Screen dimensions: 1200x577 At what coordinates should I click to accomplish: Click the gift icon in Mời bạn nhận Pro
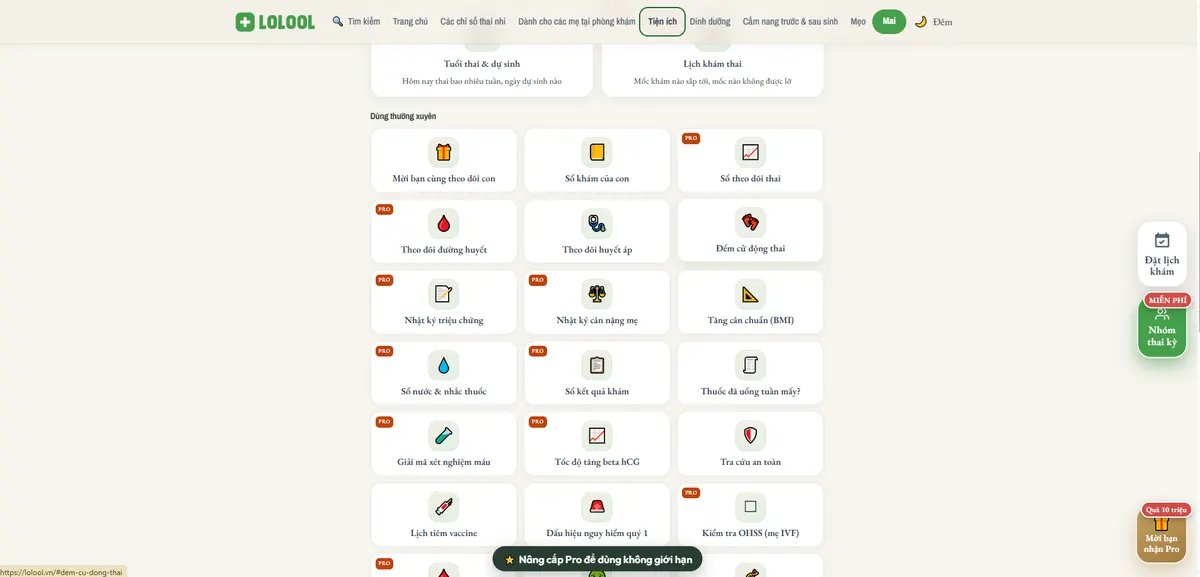[1161, 523]
